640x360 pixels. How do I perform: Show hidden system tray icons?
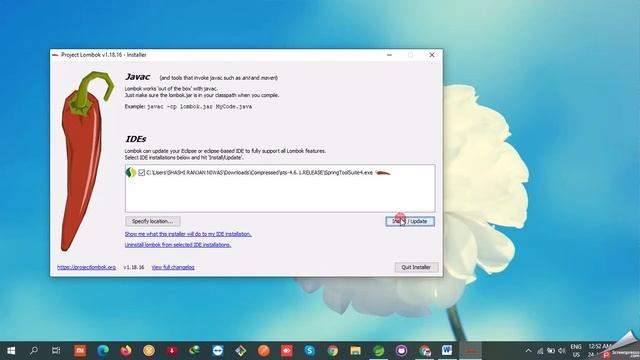pos(528,351)
